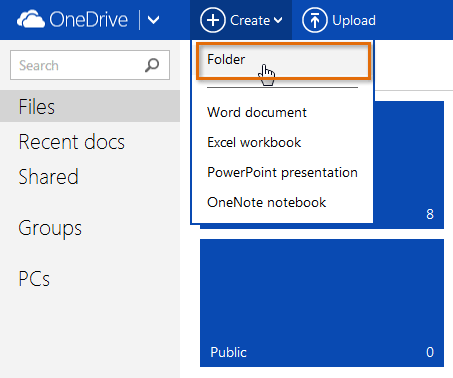Click the OneDrive cloud logo
Image resolution: width=453 pixels, height=378 pixels.
pos(31,19)
